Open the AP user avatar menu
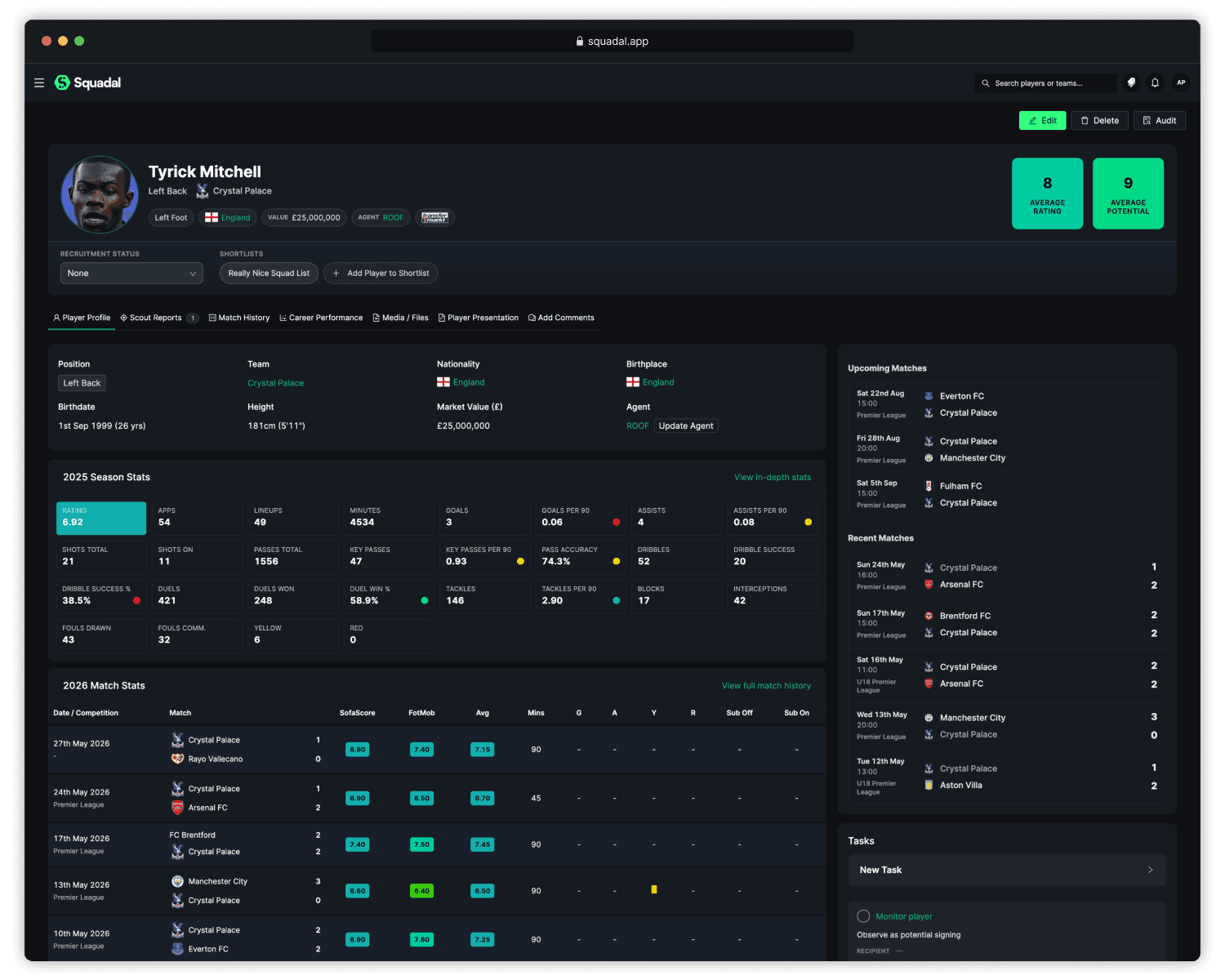Image resolution: width=1225 pixels, height=980 pixels. click(1181, 82)
